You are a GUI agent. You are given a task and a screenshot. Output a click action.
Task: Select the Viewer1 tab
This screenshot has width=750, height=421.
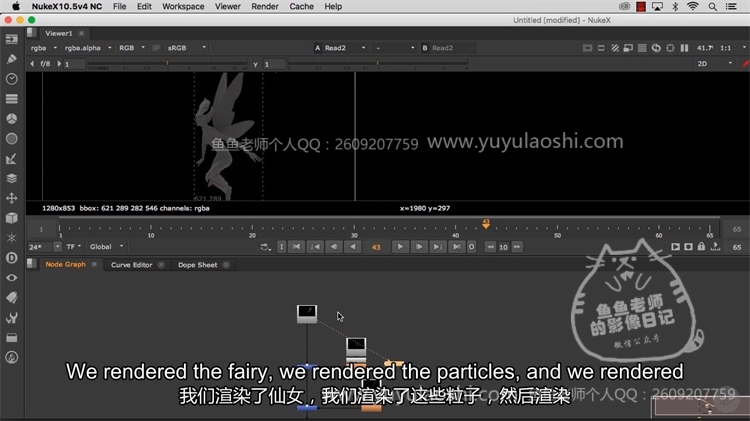click(x=58, y=33)
